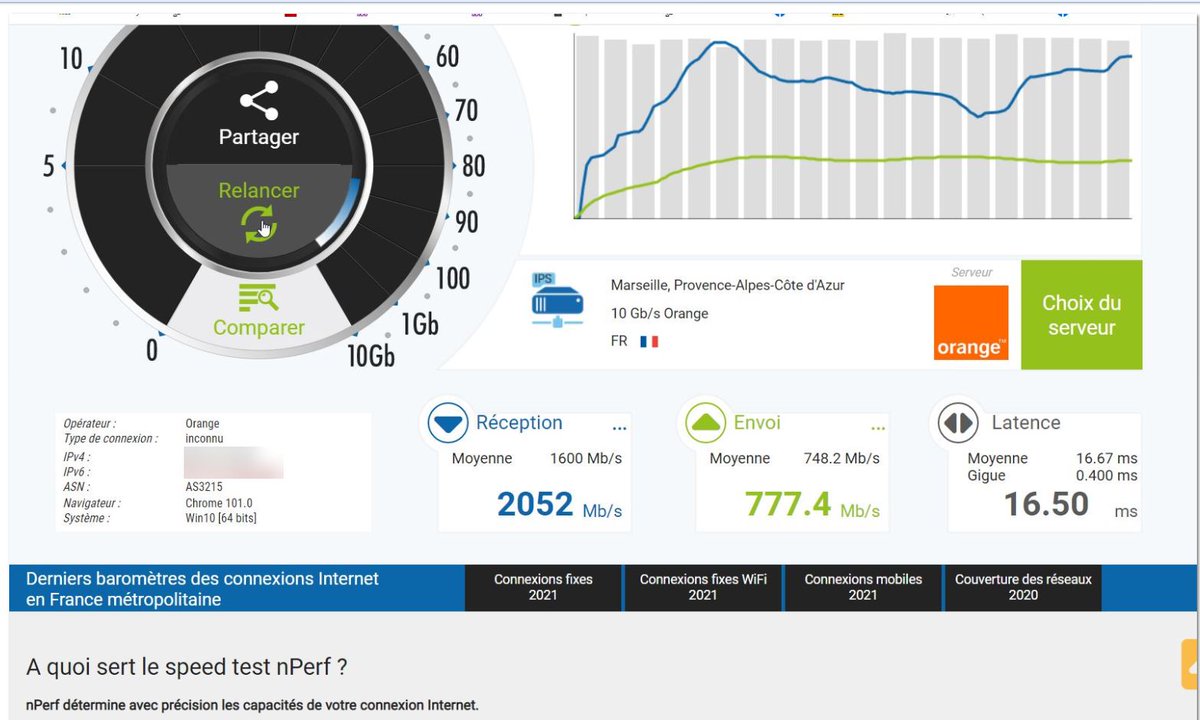This screenshot has height=720, width=1200.
Task: Open the Connexions fixes WiFi 2021 tab
Action: [703, 587]
